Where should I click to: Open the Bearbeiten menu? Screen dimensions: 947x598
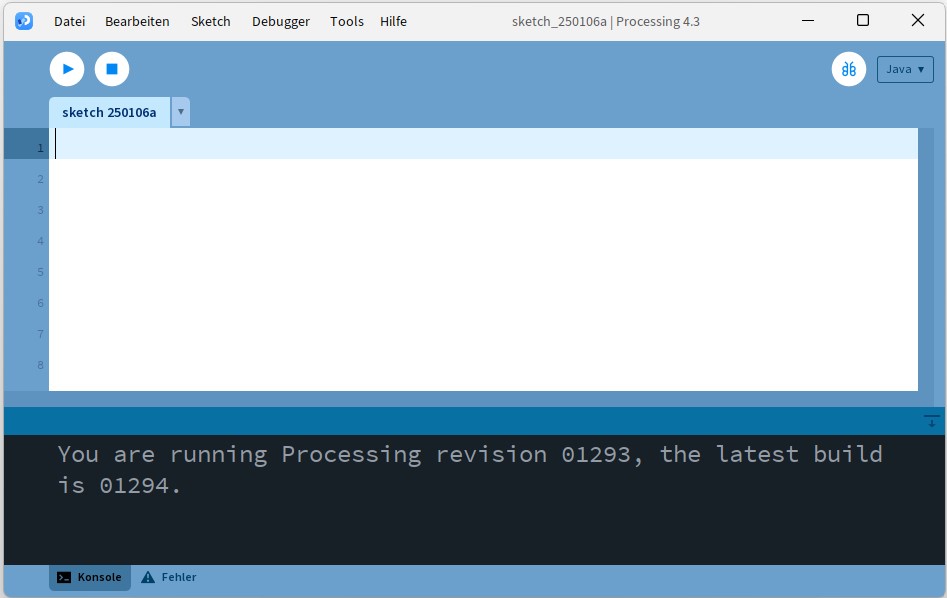pos(137,21)
